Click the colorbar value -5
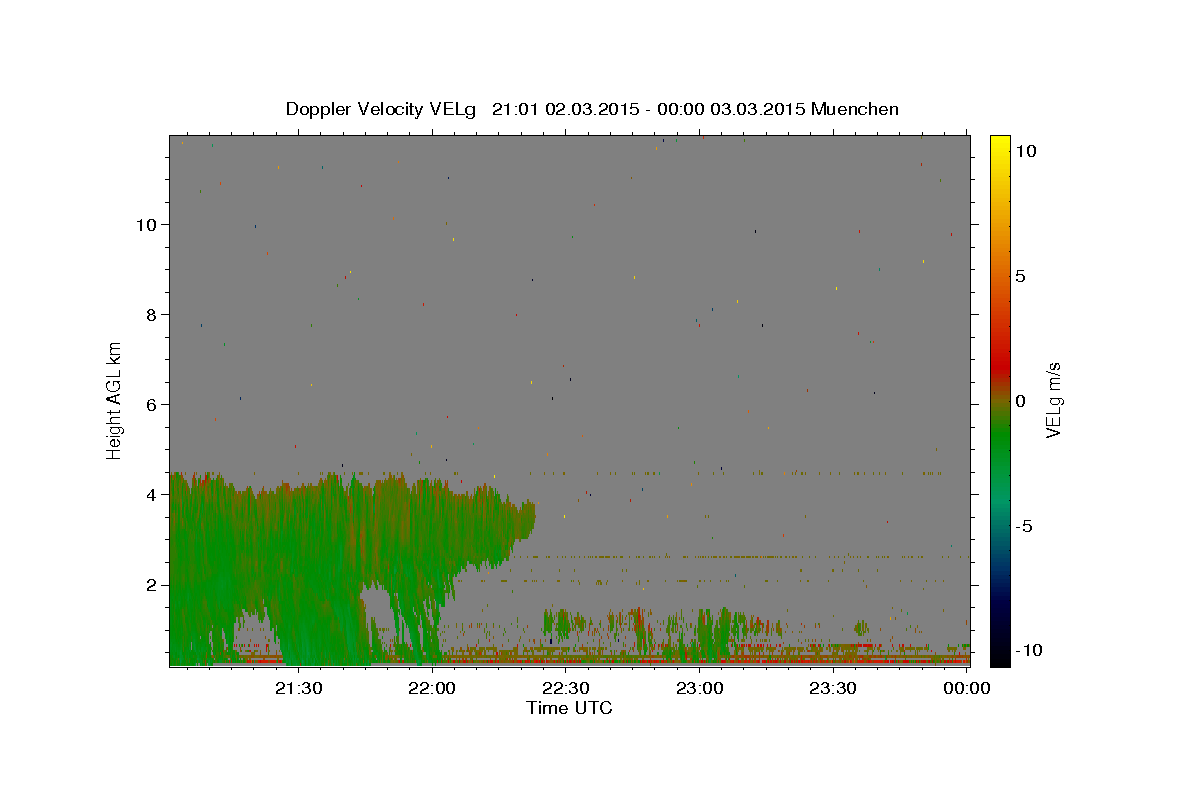The height and width of the screenshot is (800, 1200). (1023, 525)
